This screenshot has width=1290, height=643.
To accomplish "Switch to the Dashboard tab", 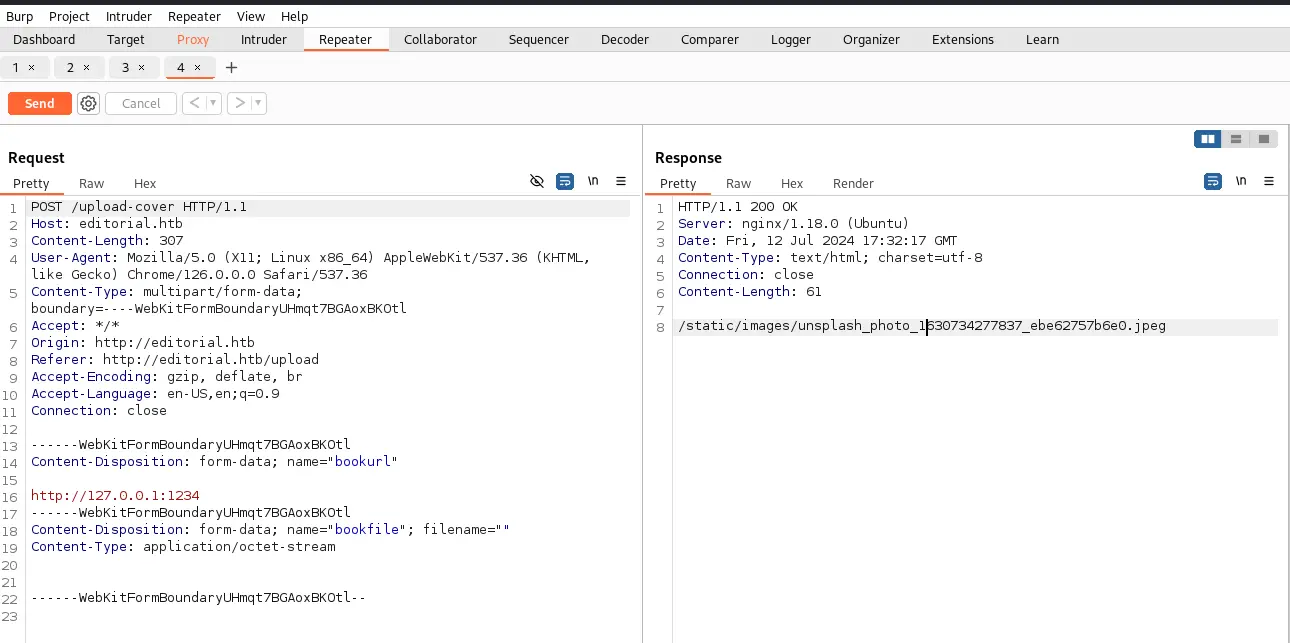I will point(44,40).
